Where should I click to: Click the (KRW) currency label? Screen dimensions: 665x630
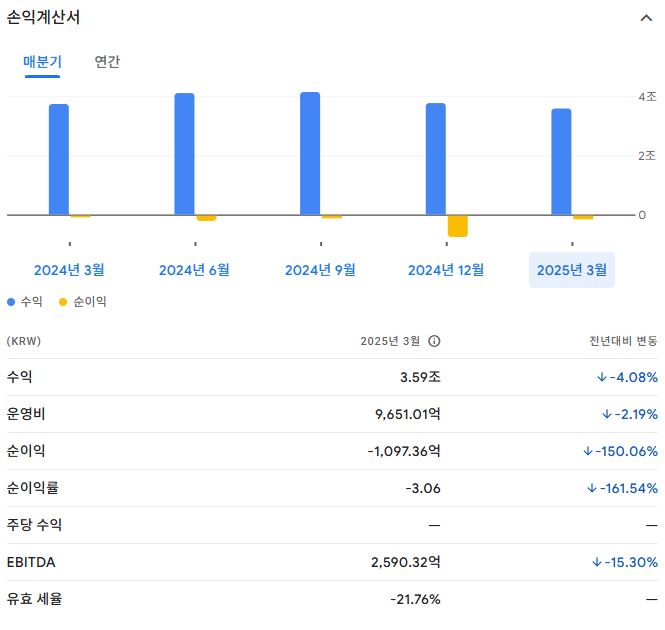[24, 341]
